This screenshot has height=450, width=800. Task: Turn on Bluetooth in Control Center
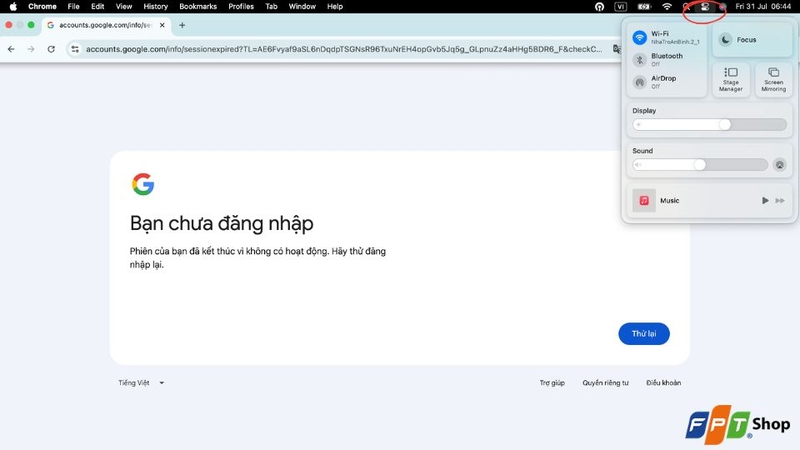pos(639,60)
